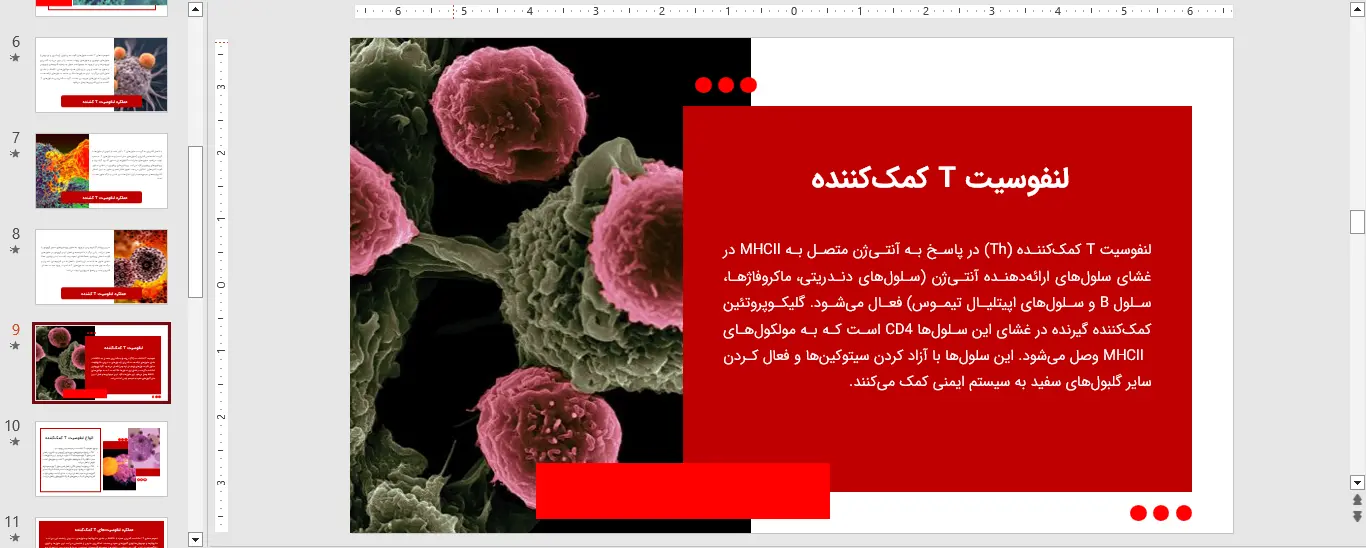Click the vertical ruler beside the slide
This screenshot has width=1366, height=548.
(x=222, y=285)
